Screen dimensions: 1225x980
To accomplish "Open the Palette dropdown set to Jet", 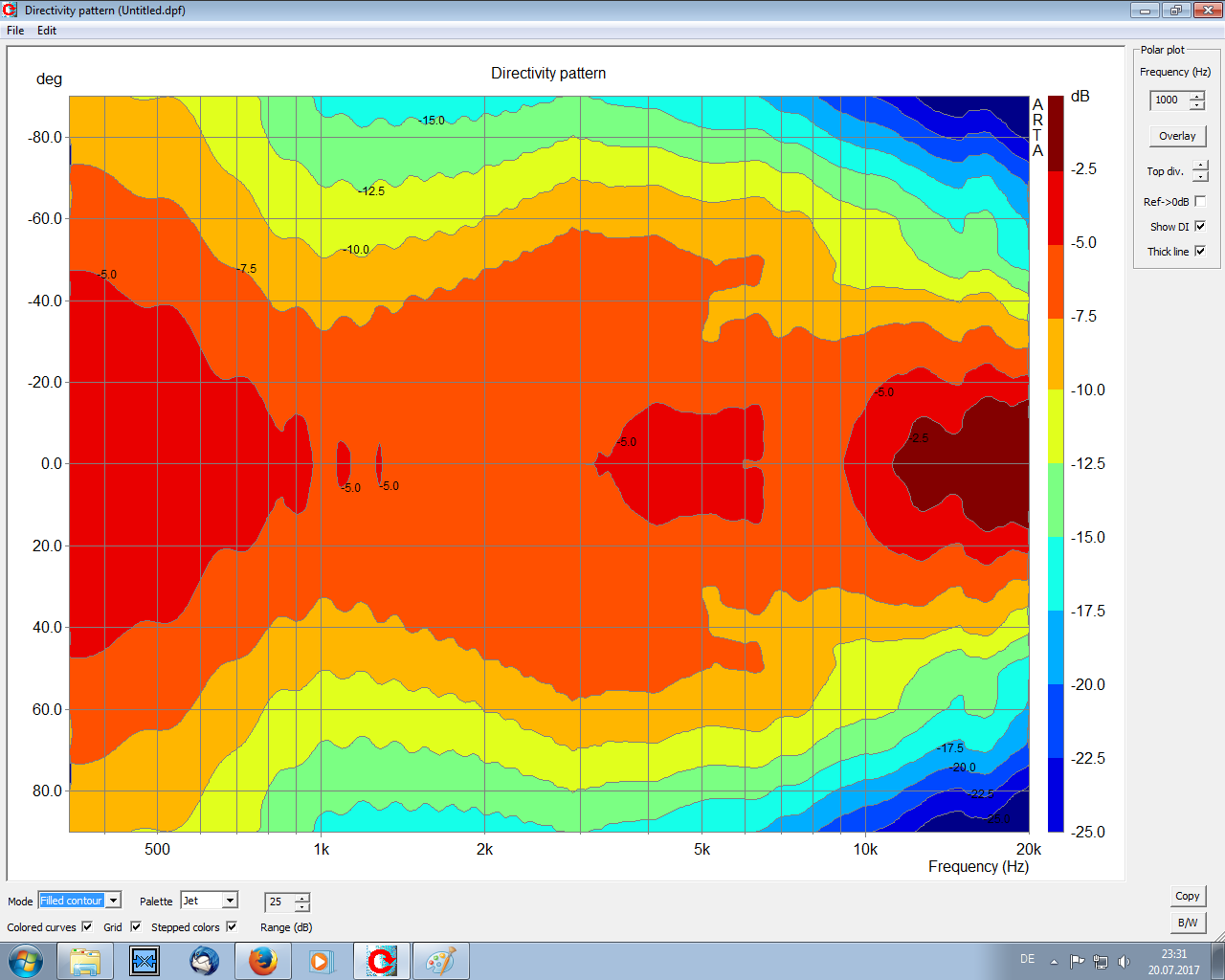I will tap(230, 901).
